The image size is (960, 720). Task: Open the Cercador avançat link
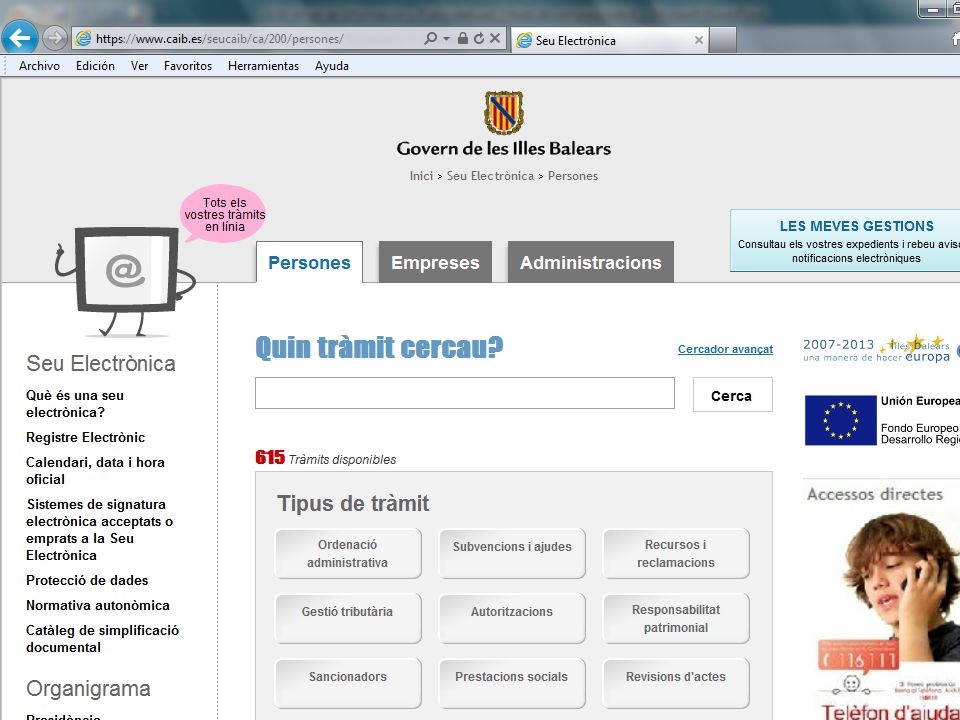pyautogui.click(x=726, y=349)
